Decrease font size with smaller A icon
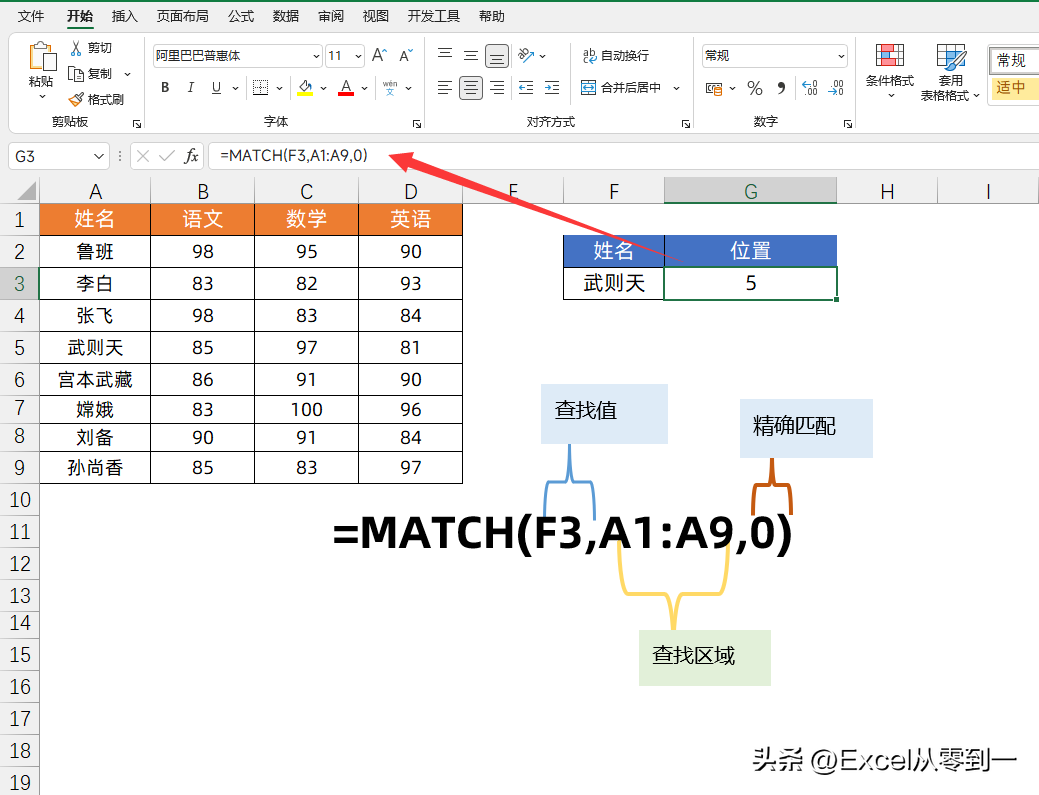1039x795 pixels. (x=406, y=55)
